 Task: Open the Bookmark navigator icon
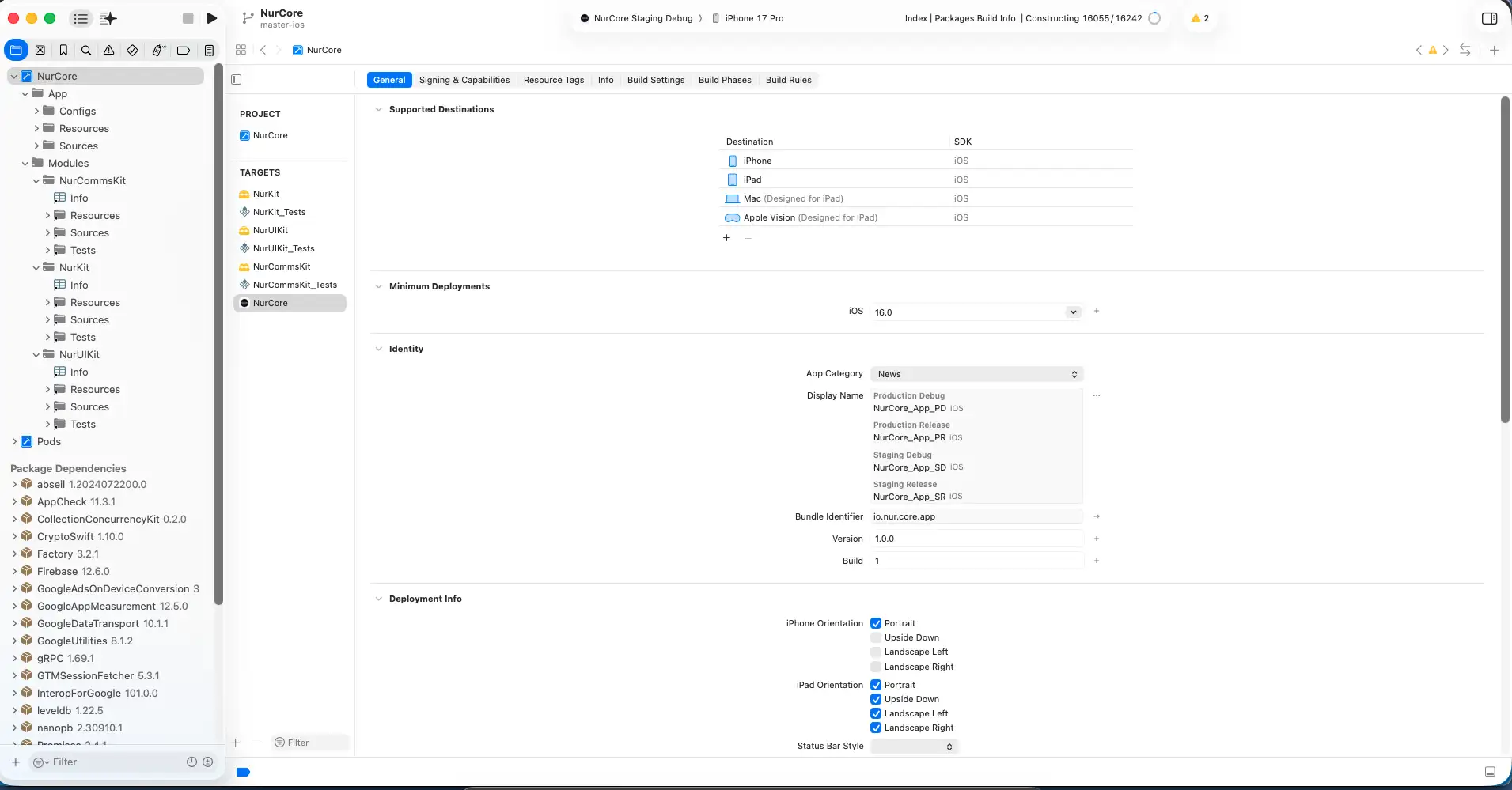tap(63, 50)
